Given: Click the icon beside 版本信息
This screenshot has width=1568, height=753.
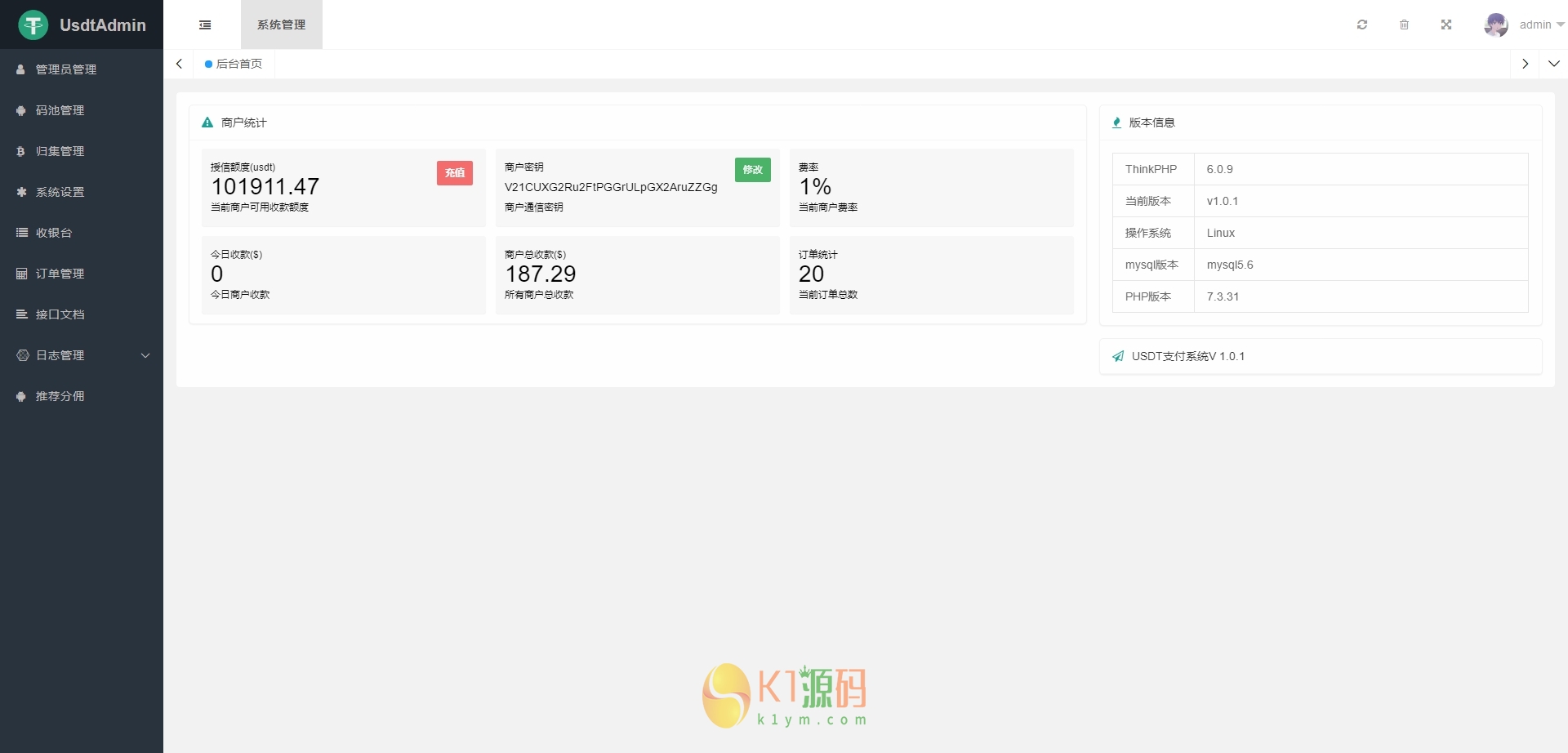Looking at the screenshot, I should coord(1116,123).
